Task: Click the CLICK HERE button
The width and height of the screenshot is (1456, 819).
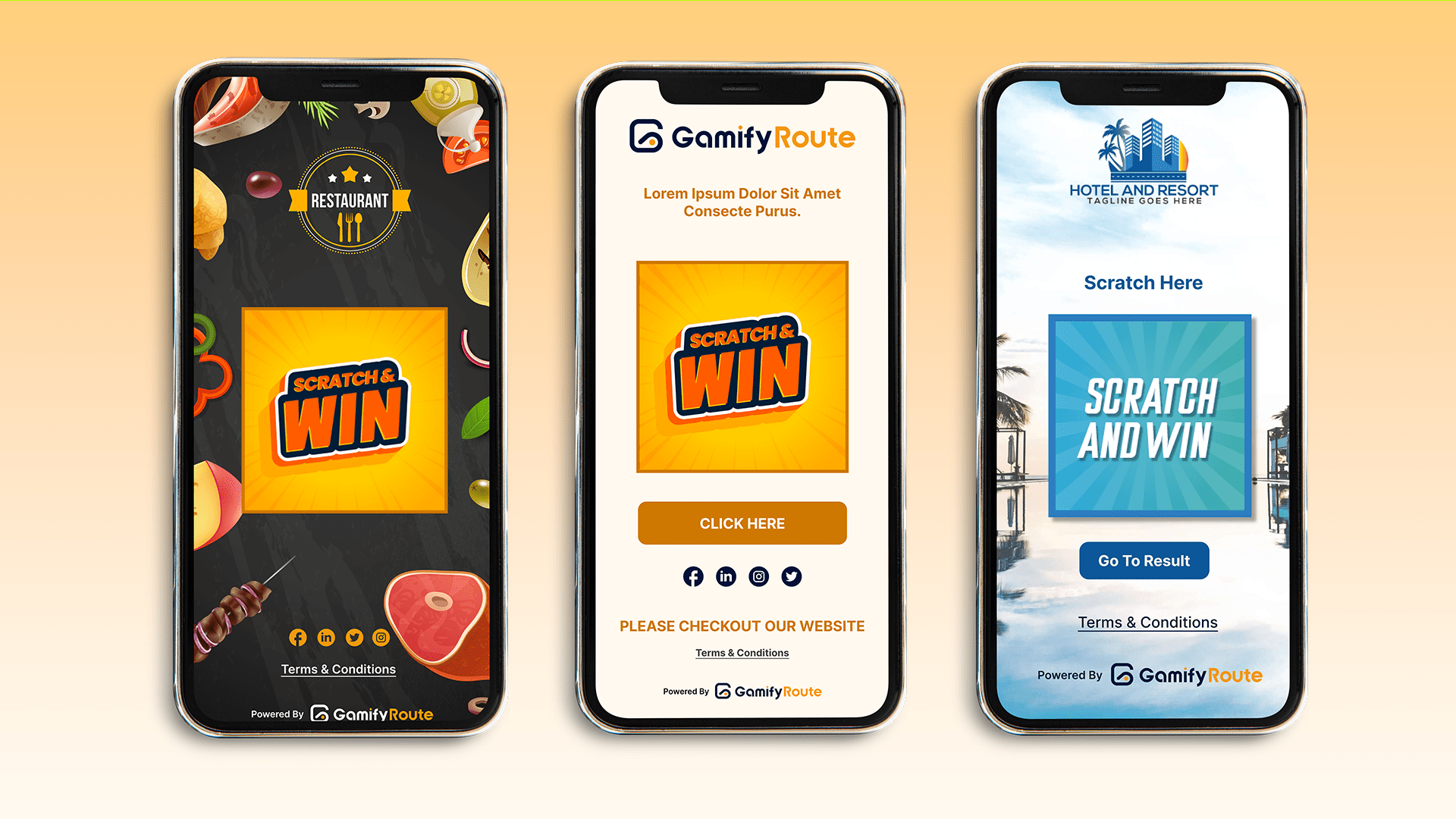Action: (x=742, y=523)
